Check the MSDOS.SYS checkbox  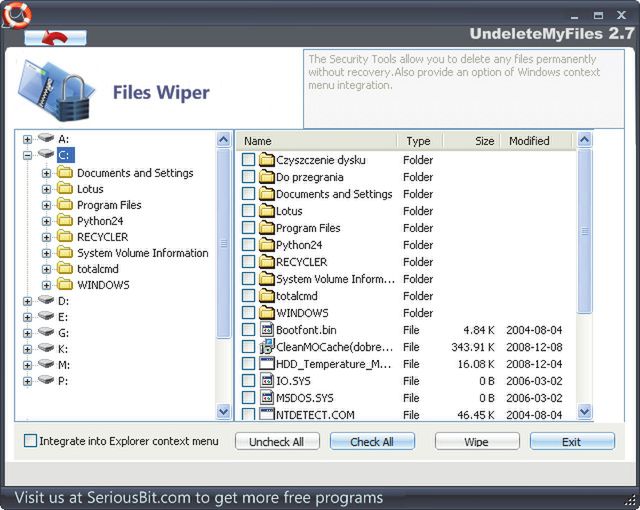[x=248, y=397]
